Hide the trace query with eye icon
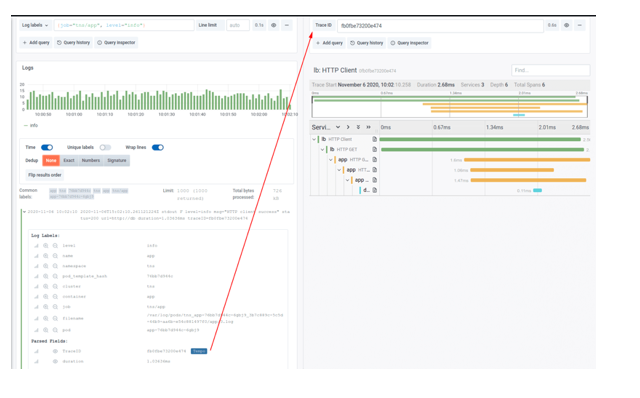640x398 pixels. (x=567, y=25)
